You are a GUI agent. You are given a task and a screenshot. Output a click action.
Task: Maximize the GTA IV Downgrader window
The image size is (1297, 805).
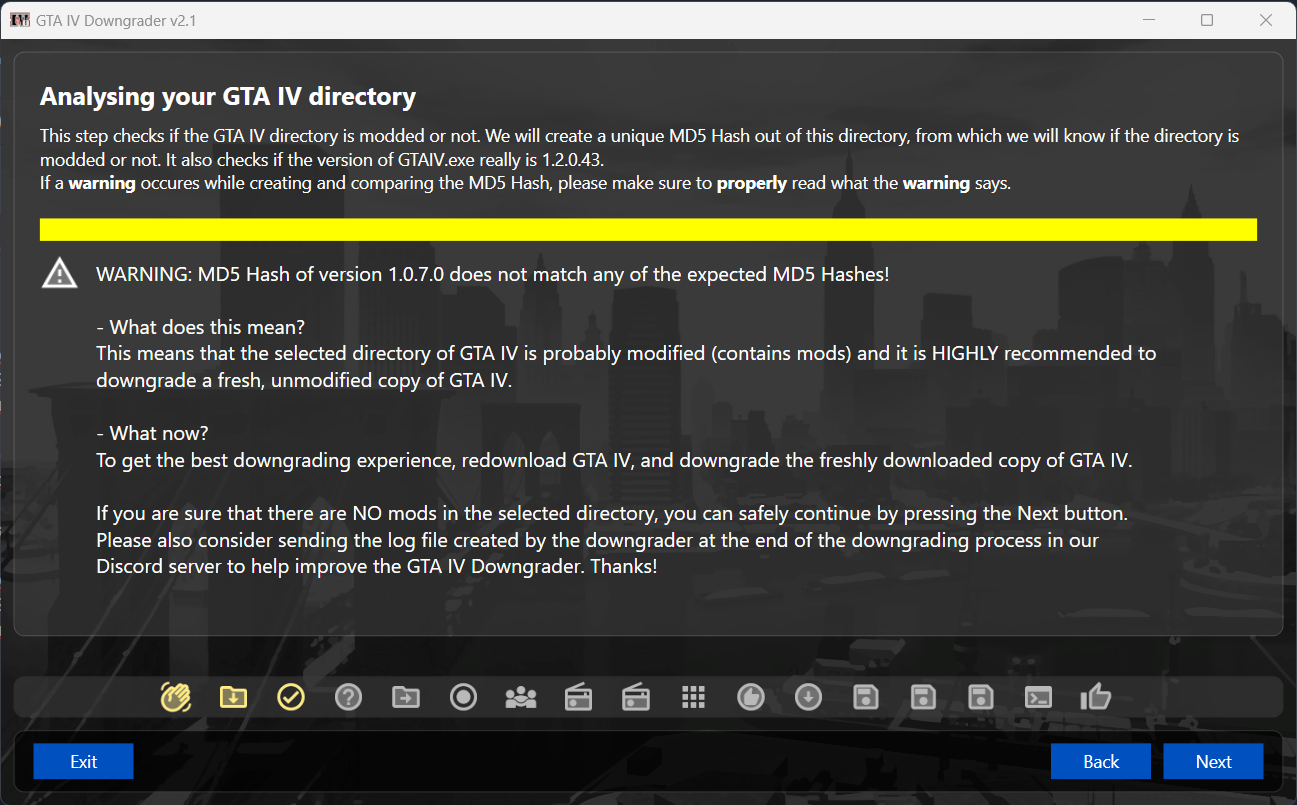1207,20
